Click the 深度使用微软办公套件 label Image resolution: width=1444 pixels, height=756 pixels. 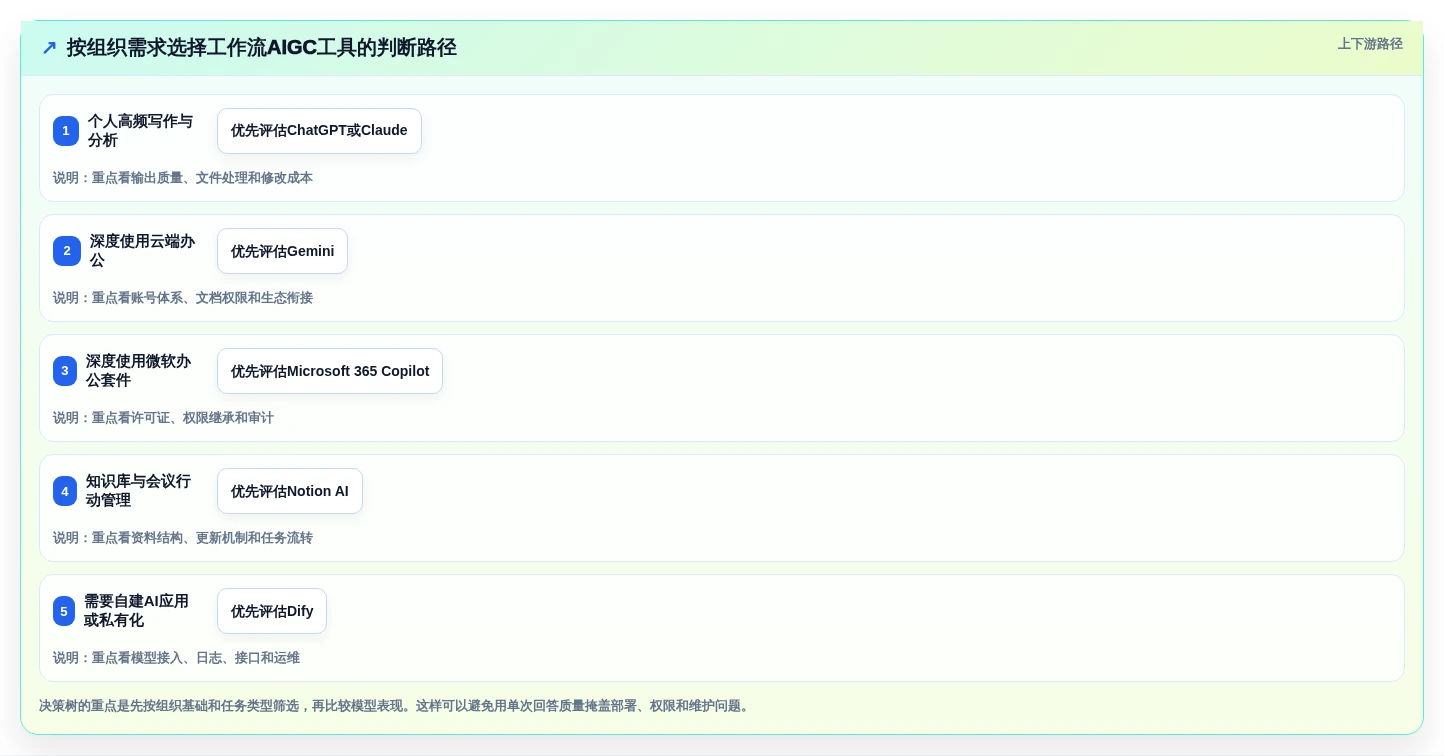(x=139, y=371)
